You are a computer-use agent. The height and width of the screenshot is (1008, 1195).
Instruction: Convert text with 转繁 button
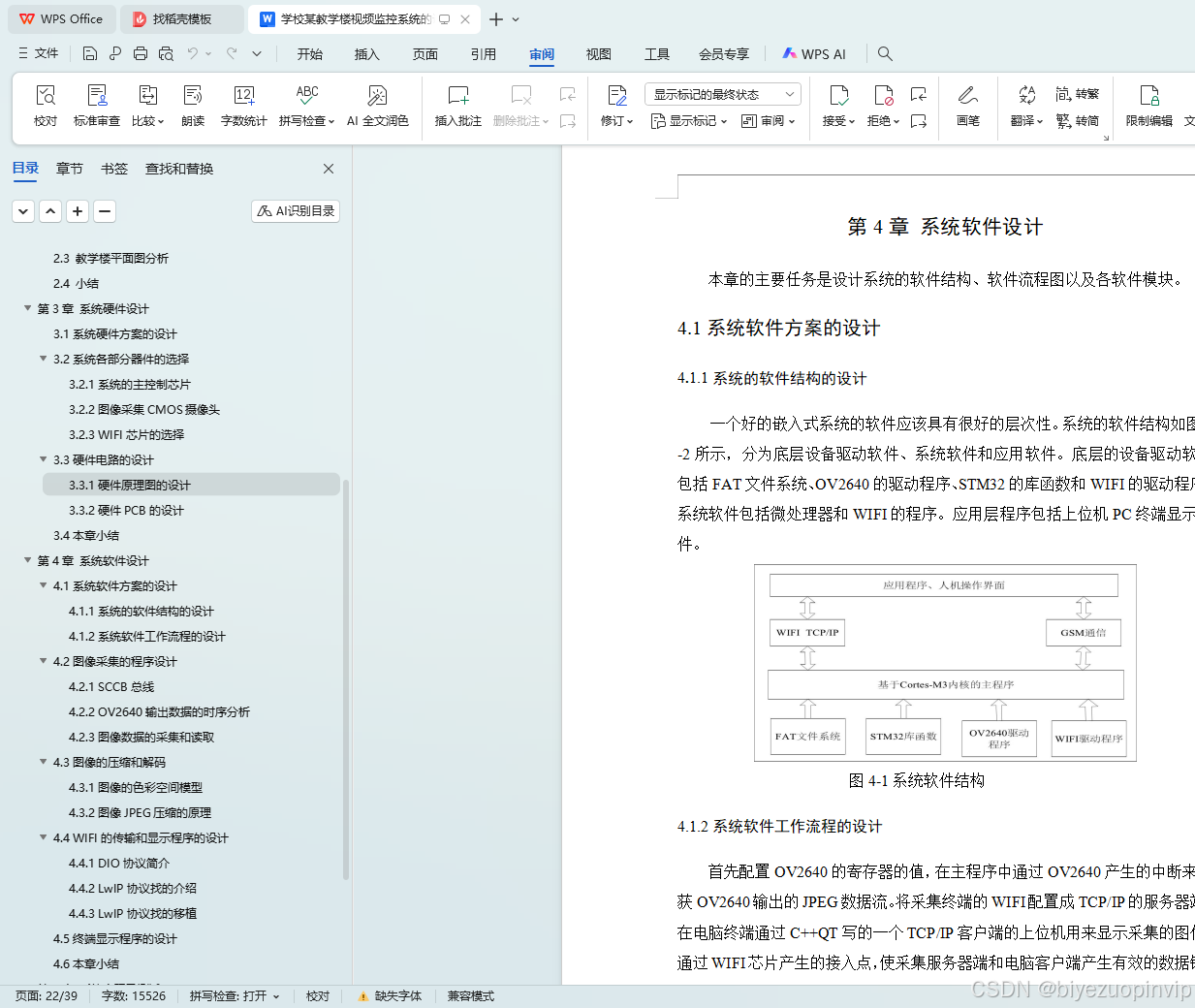click(x=1077, y=94)
